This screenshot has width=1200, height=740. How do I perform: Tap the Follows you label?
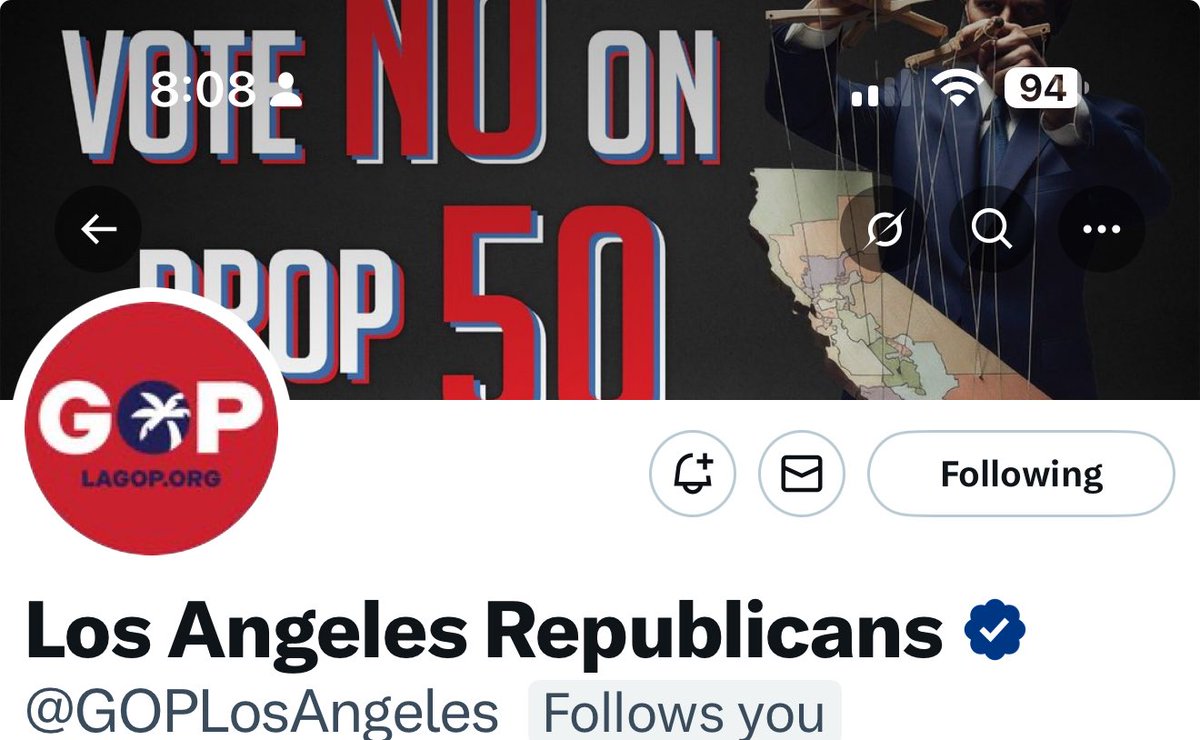684,713
